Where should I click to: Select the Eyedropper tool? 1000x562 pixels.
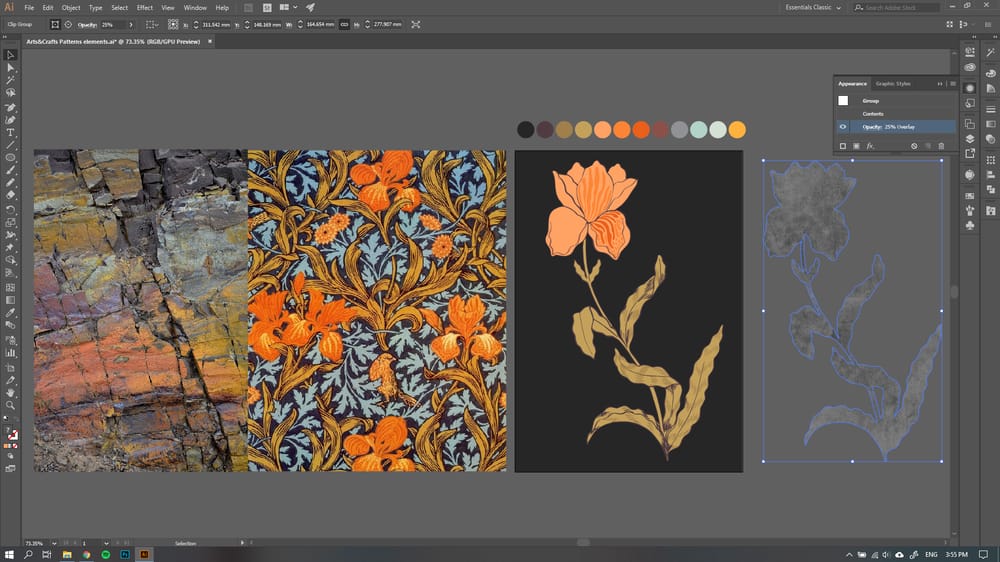10,313
